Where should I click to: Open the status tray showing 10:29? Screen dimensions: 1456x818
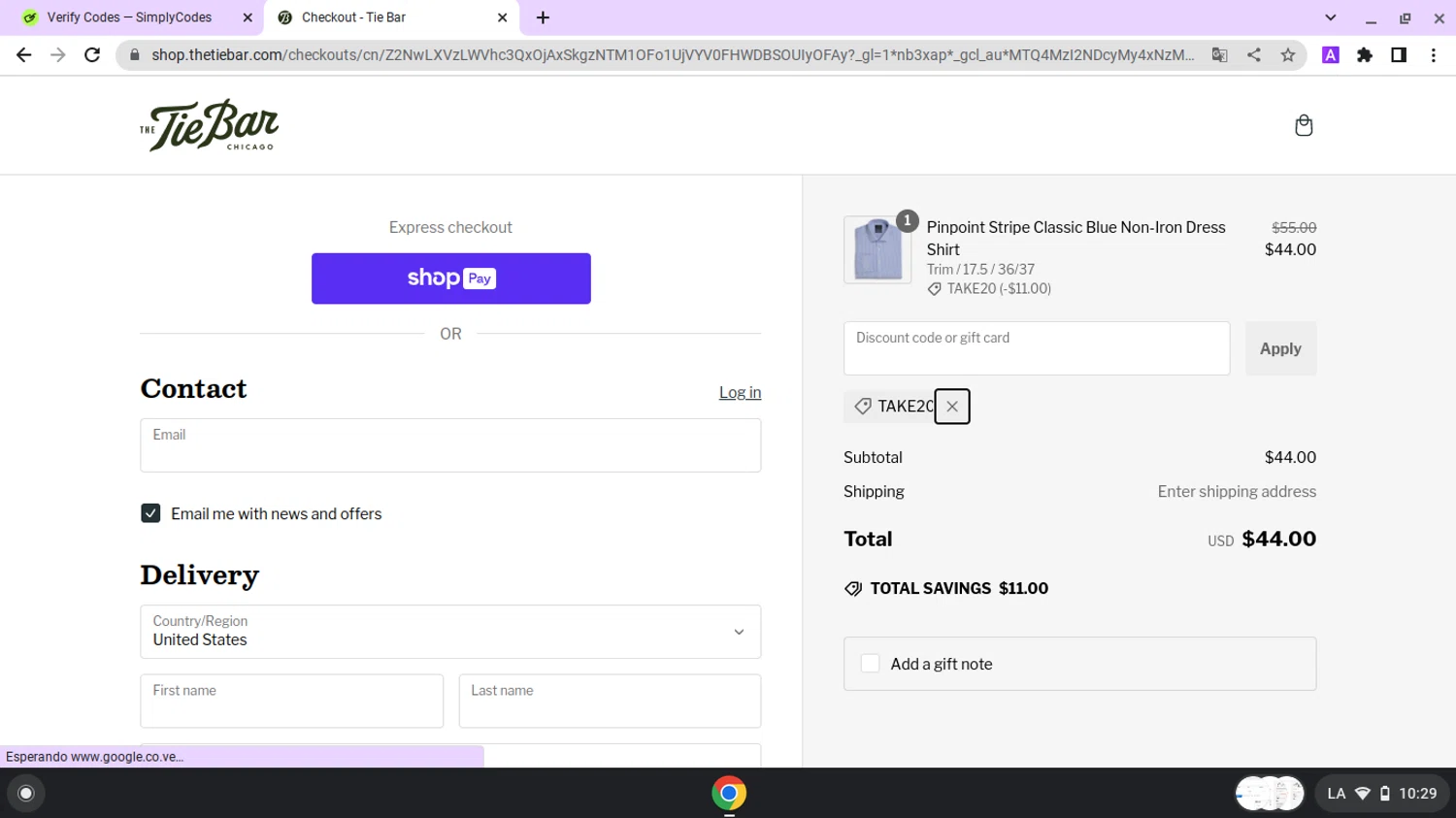tap(1382, 794)
